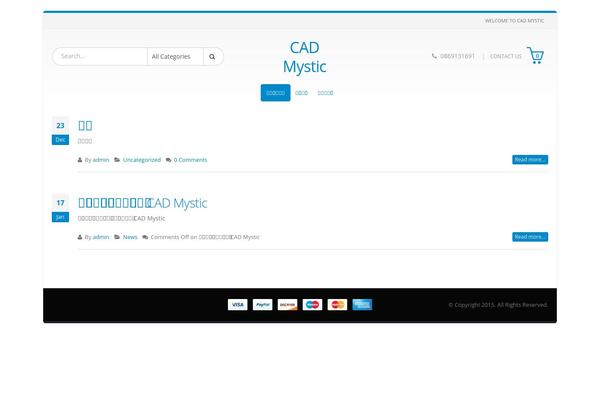This screenshot has height=400, width=600.
Task: Click admin author link on Jan 17 post
Action: (x=101, y=237)
